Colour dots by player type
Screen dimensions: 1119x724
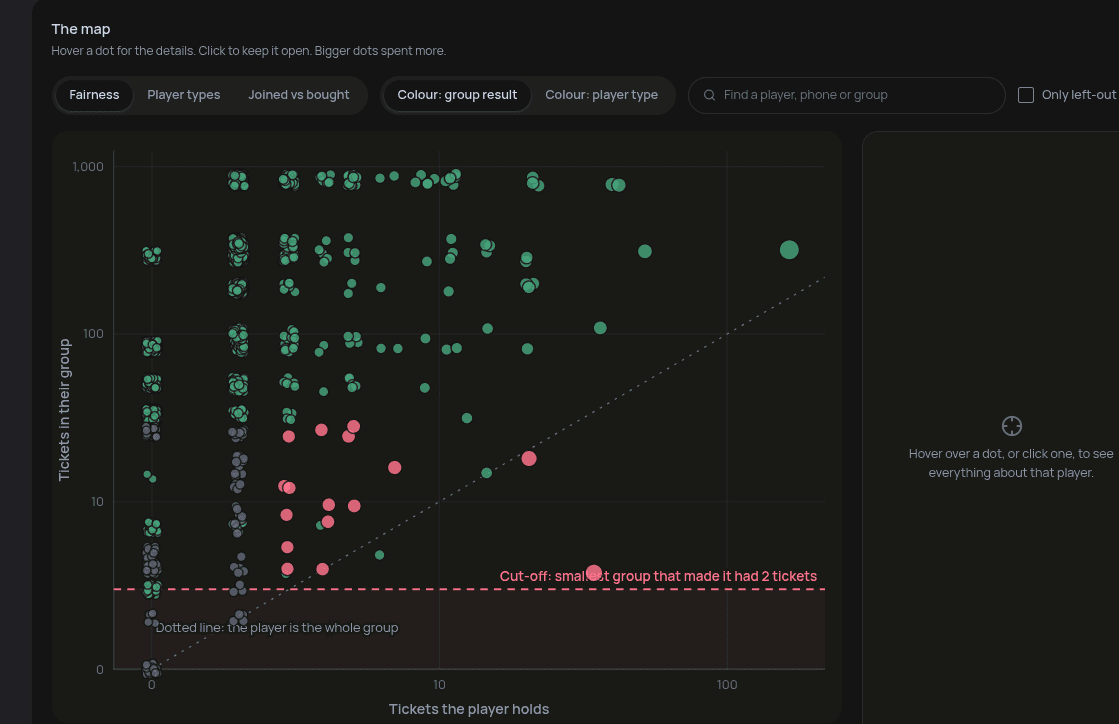pos(602,95)
